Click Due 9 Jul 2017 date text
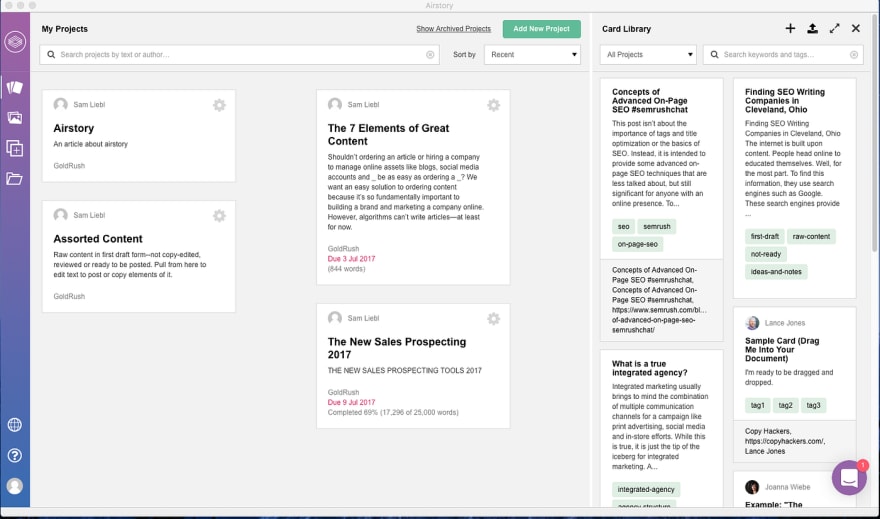 click(x=351, y=402)
